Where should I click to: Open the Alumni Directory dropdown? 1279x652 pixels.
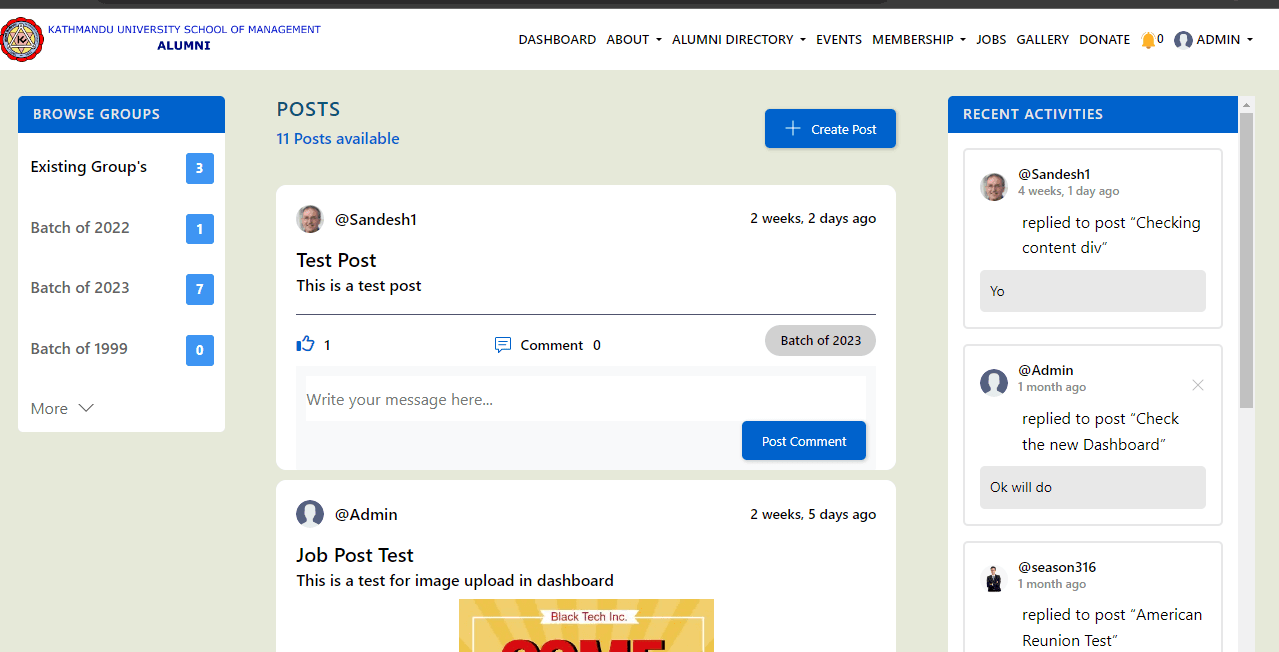click(x=738, y=40)
